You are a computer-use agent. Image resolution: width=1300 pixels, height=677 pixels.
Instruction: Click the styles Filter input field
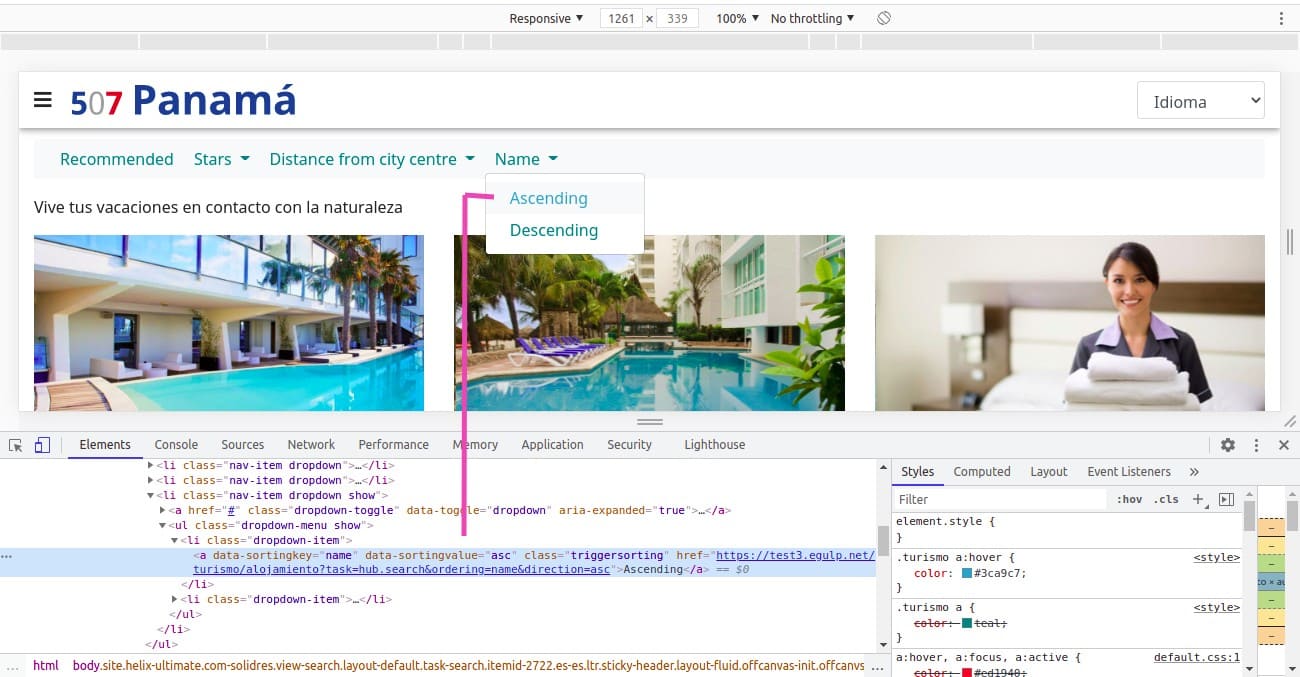coord(1000,499)
